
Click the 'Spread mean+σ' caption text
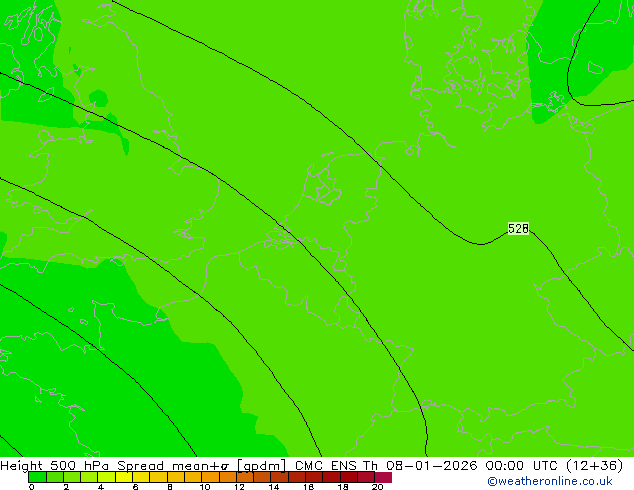tap(174, 466)
